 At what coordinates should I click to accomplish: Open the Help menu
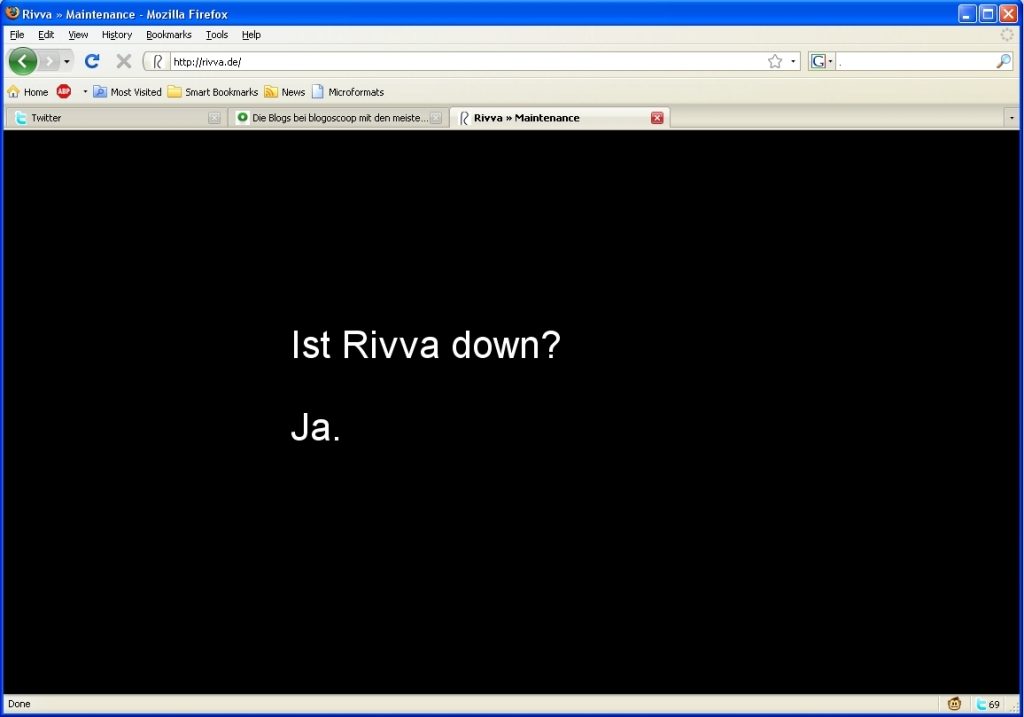(x=251, y=35)
